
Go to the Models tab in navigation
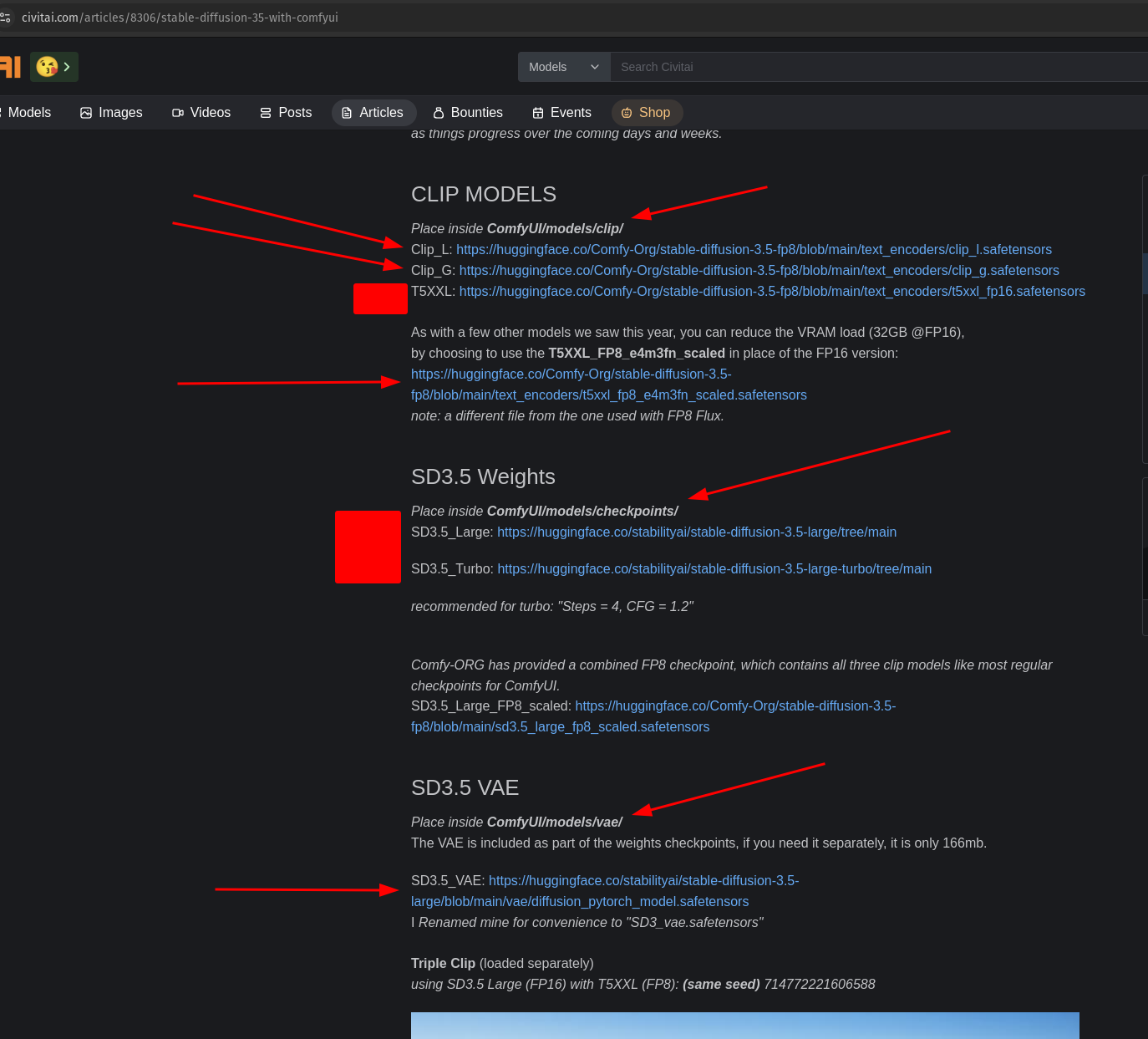coord(28,113)
